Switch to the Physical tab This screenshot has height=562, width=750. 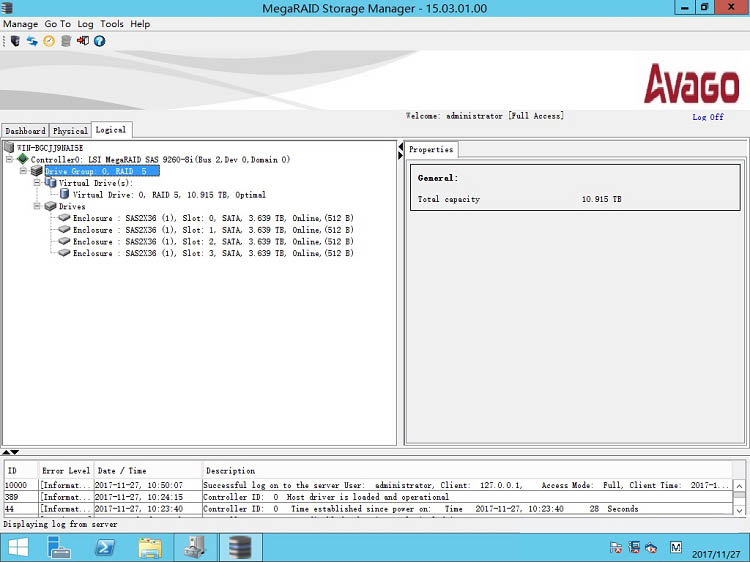click(70, 131)
